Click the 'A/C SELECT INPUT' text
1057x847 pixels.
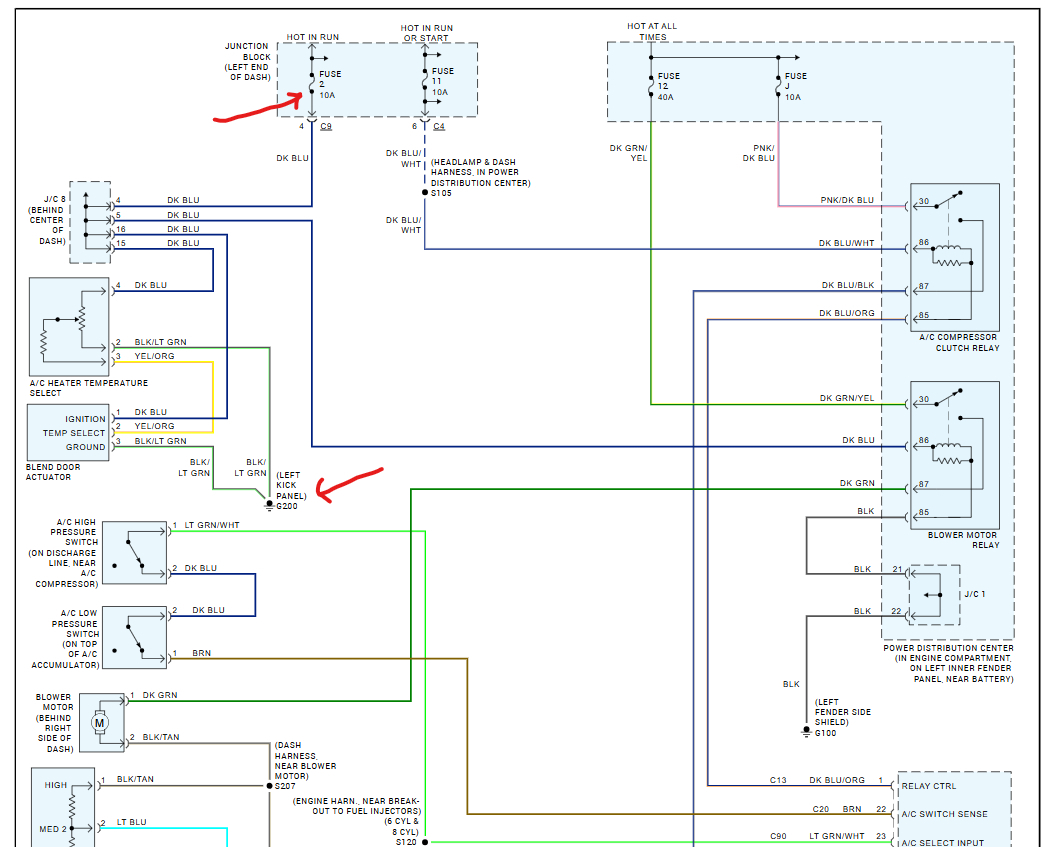(x=942, y=842)
